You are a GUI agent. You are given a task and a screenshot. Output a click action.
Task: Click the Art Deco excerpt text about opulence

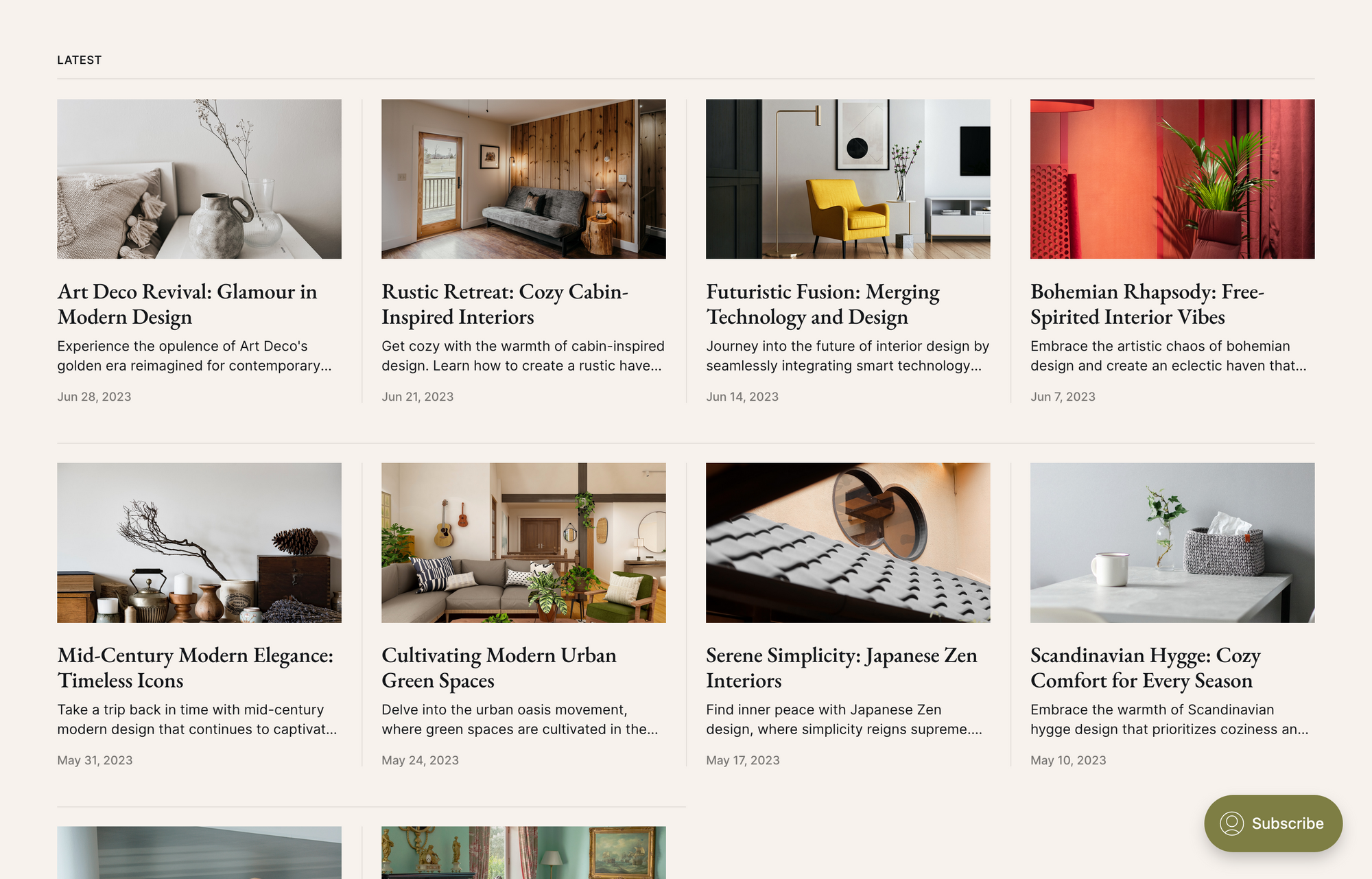point(194,356)
